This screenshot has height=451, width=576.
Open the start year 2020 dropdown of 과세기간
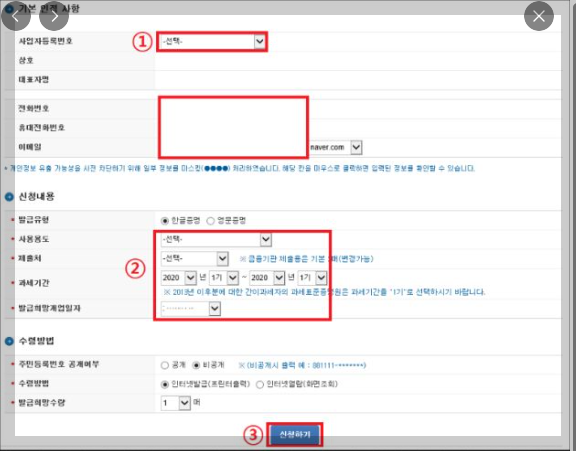(179, 278)
